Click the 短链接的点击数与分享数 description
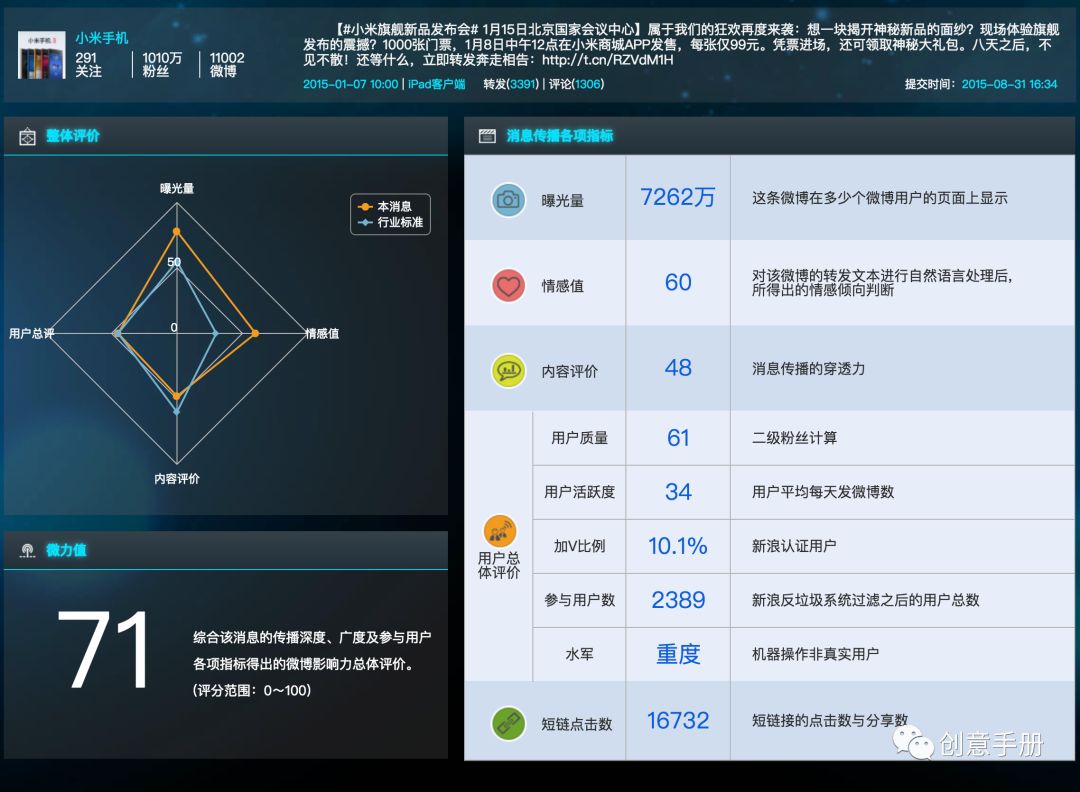Viewport: 1080px width, 792px height. (x=830, y=720)
